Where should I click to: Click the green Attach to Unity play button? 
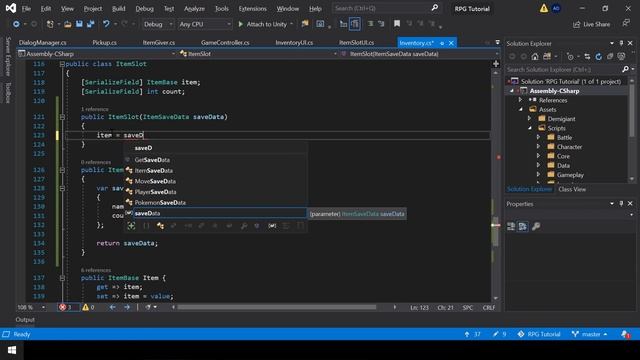tap(240, 24)
